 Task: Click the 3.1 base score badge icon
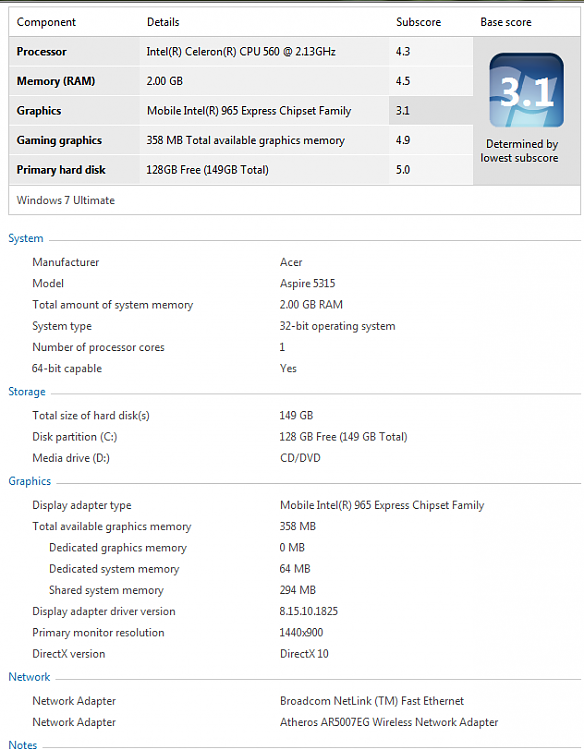coord(526,90)
